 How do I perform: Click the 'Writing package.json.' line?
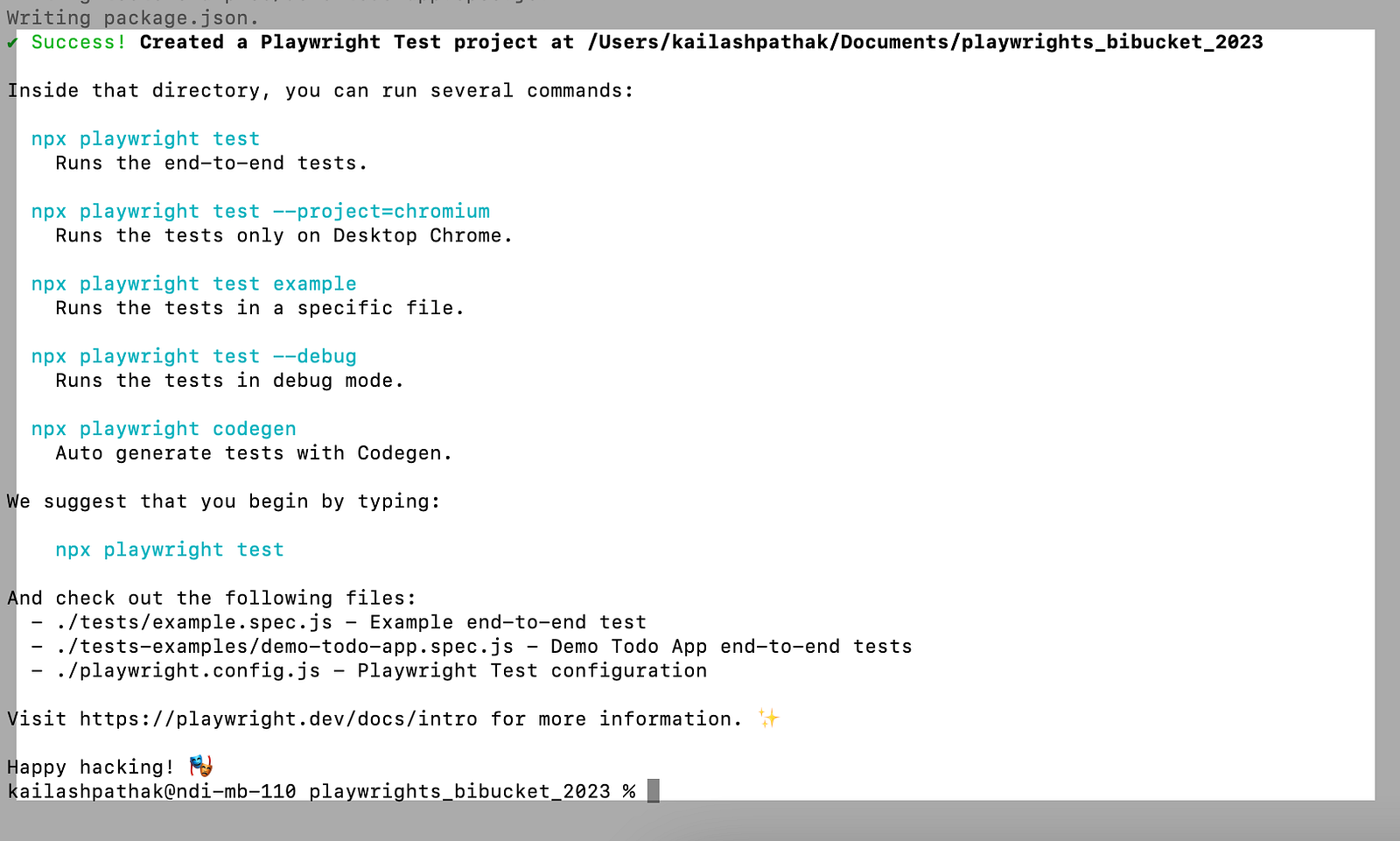[x=133, y=18]
